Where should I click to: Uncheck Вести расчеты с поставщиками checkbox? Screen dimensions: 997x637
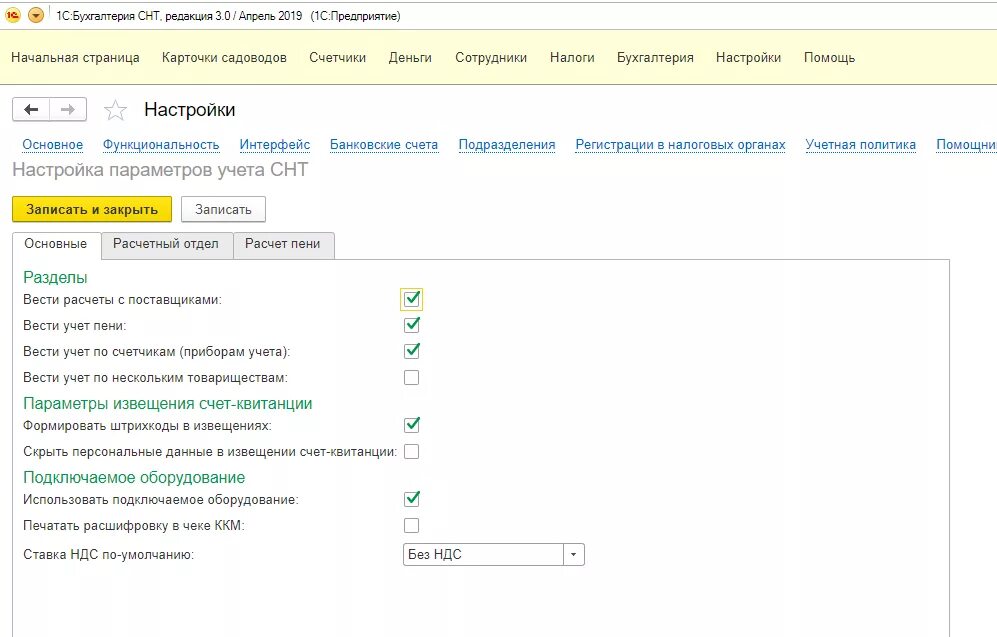[x=412, y=299]
